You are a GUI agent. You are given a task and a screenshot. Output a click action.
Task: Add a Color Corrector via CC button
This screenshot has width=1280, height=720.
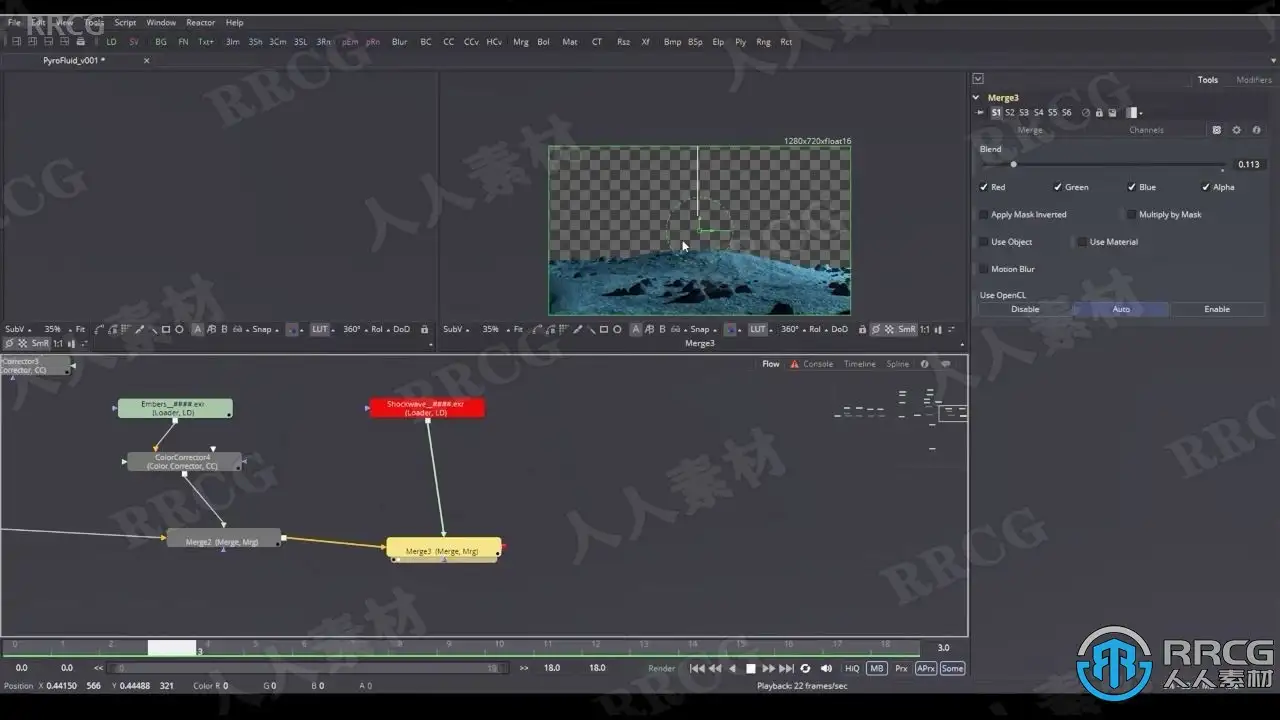449,42
